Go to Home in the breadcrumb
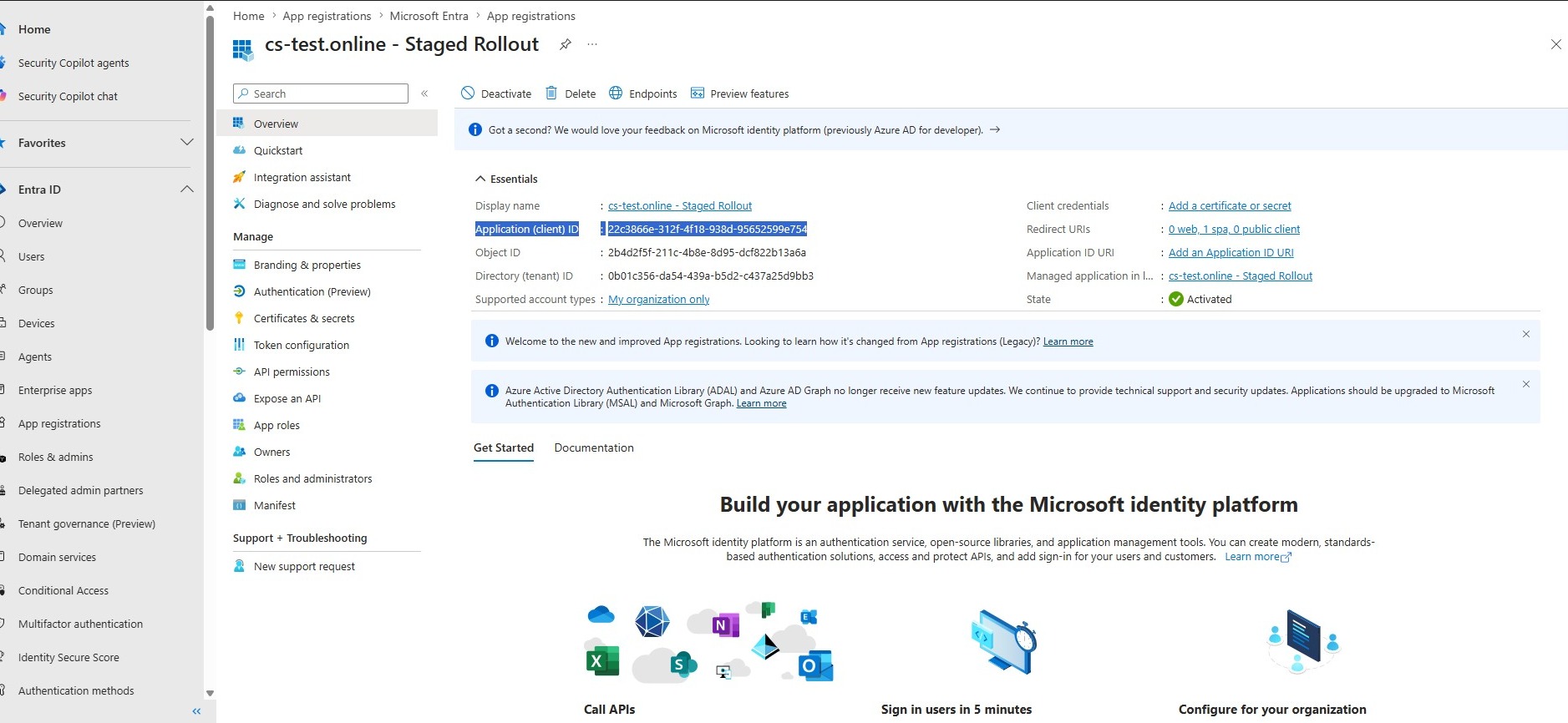Image resolution: width=1568 pixels, height=723 pixels. 249,16
